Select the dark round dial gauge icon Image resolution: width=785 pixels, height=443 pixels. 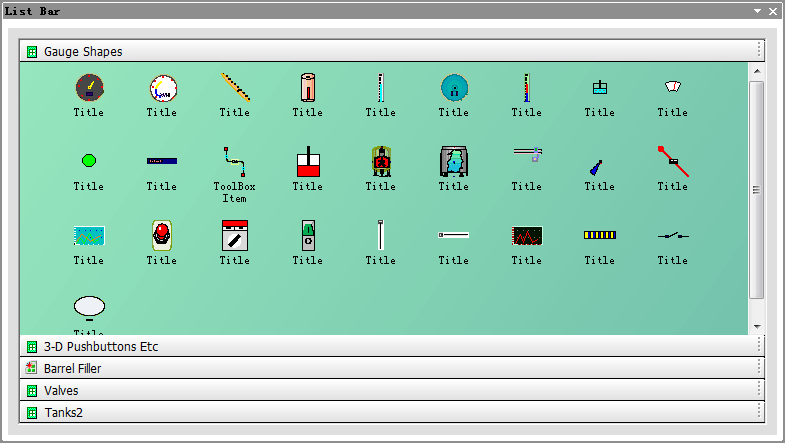pyautogui.click(x=88, y=88)
